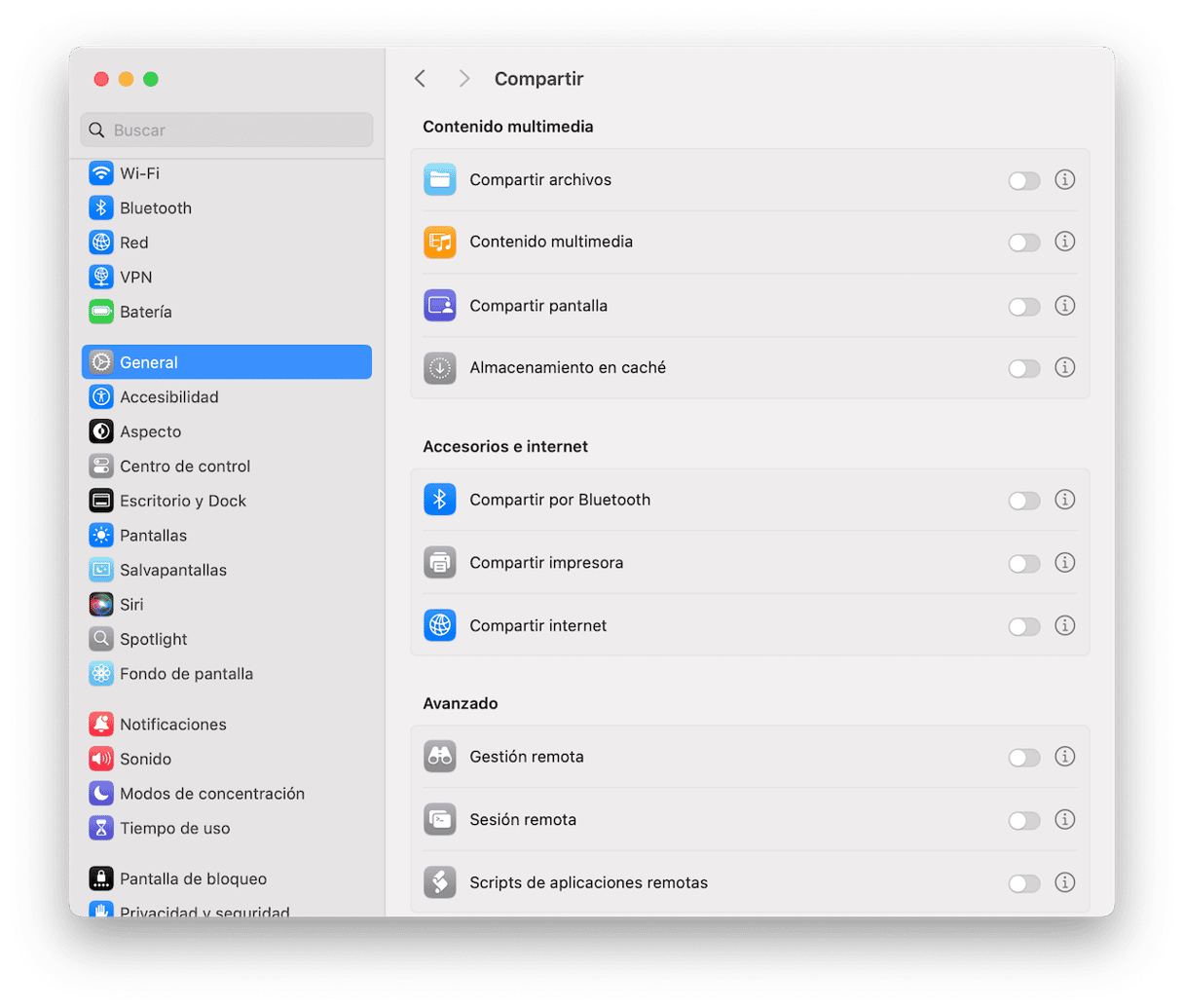Open Compartir internet info button
Image resolution: width=1184 pixels, height=1008 pixels.
1065,625
